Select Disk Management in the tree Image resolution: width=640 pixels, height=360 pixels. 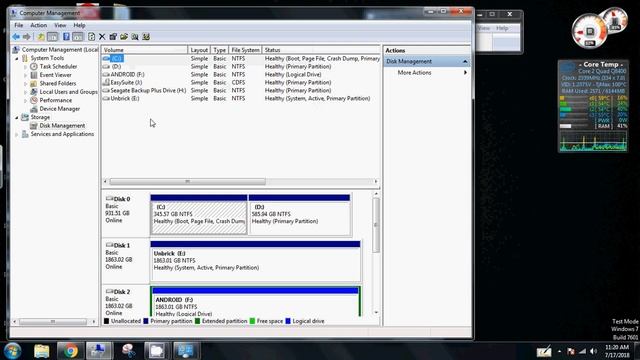[62, 126]
